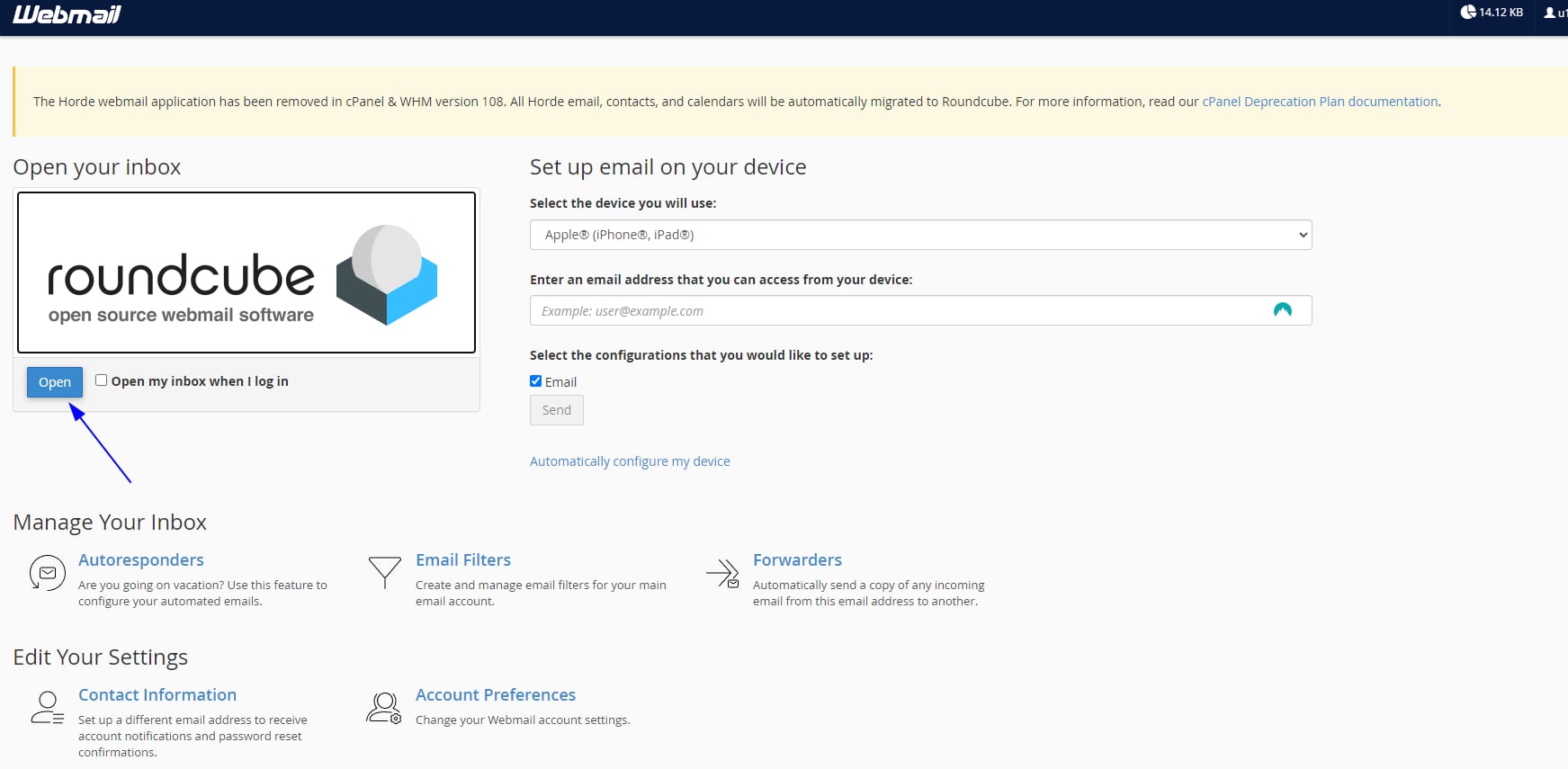Open the Autoresponders link

pos(141,559)
